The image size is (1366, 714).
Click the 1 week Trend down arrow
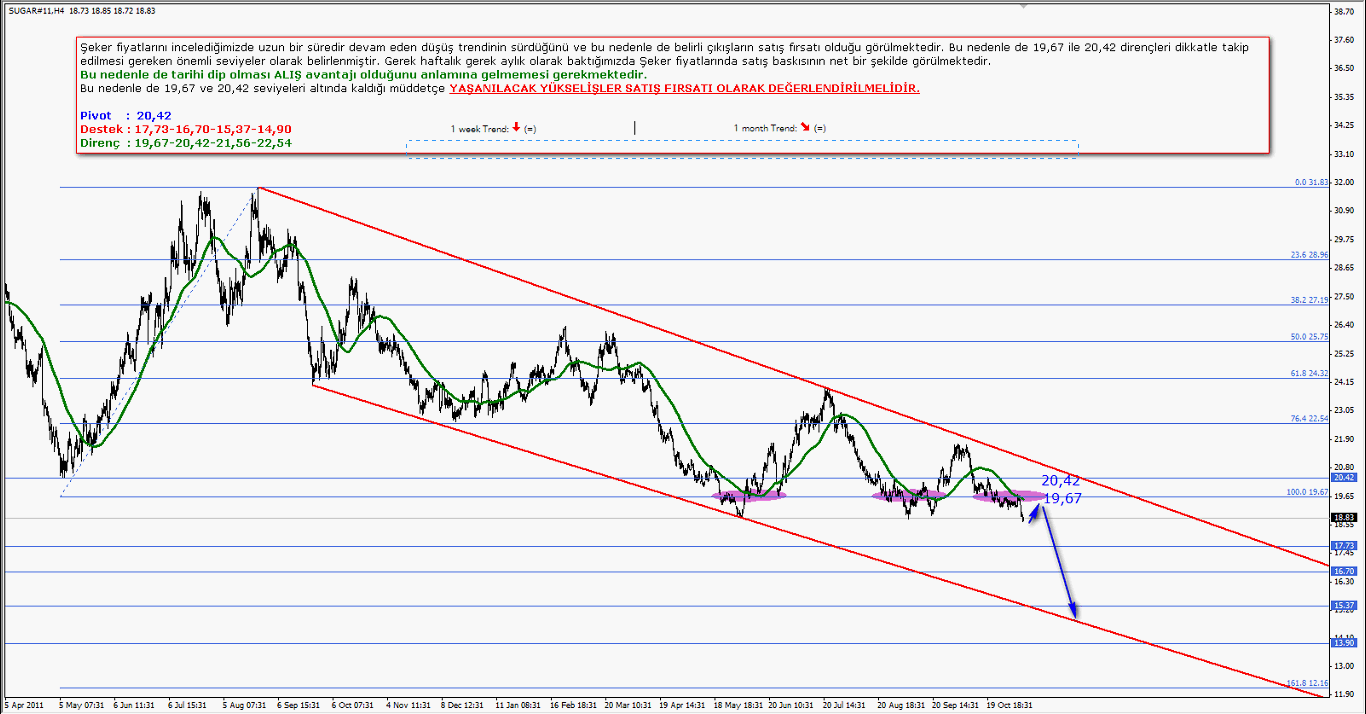[x=515, y=128]
